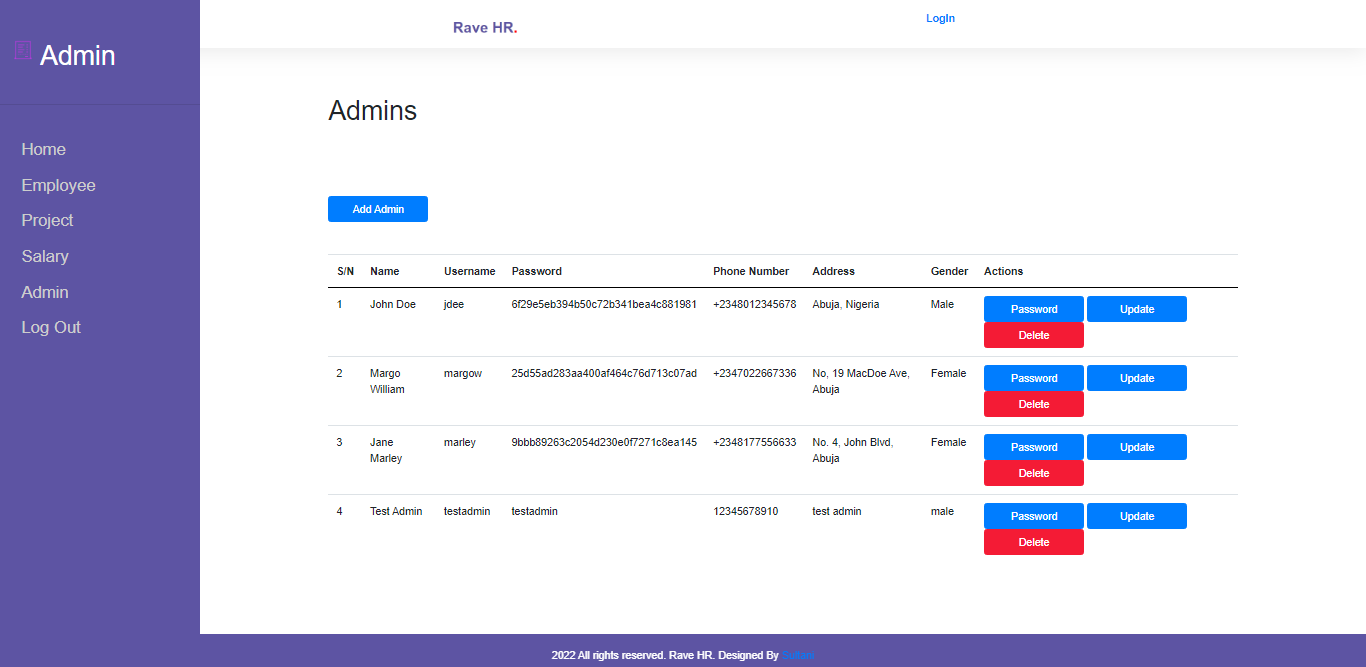Viewport: 1366px width, 667px height.
Task: Open the Sultani designer link in footer
Action: 798,656
